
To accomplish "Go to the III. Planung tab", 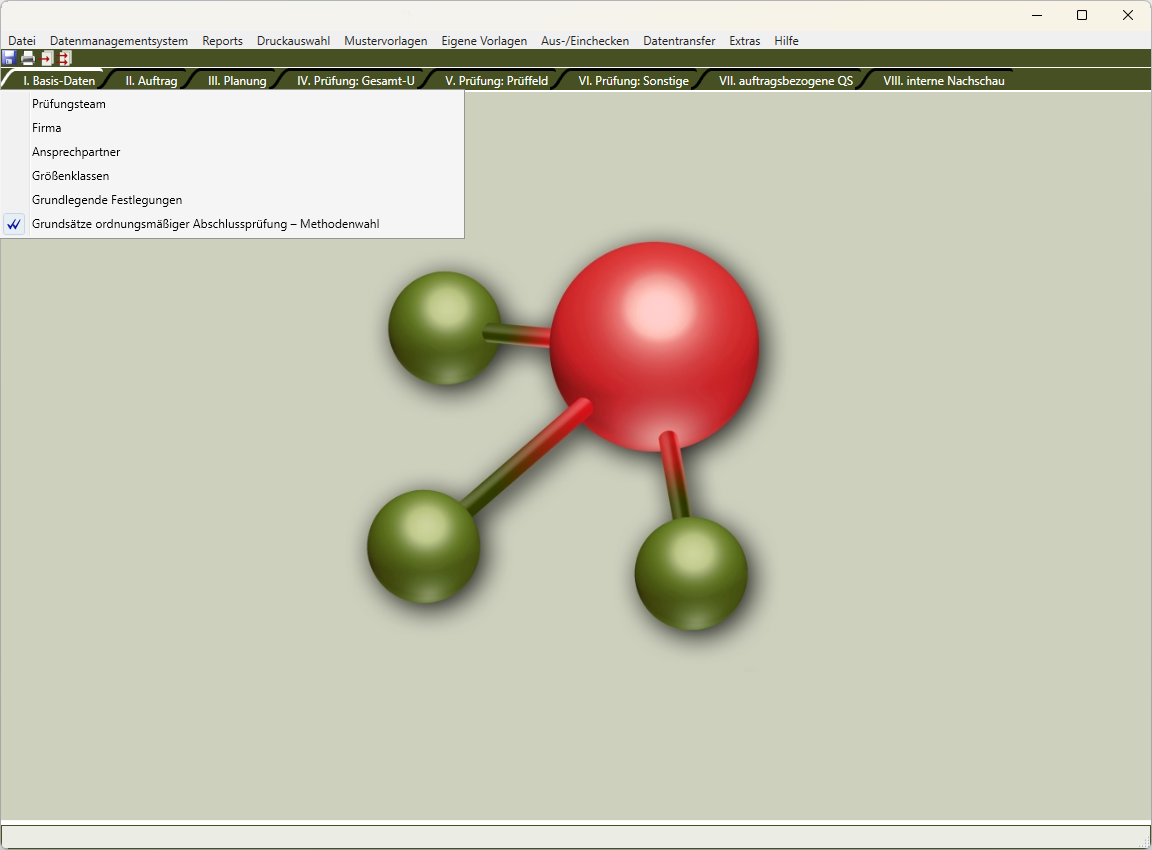I will tap(237, 81).
